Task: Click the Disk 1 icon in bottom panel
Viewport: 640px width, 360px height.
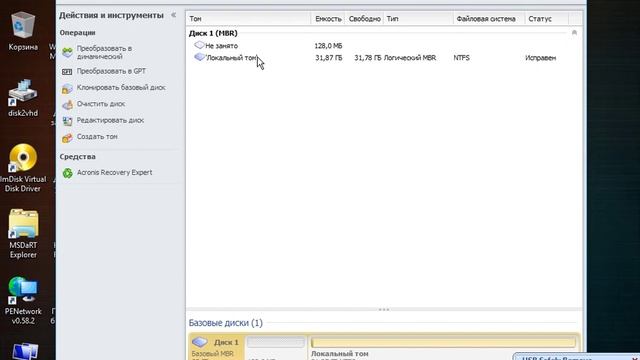Action: coord(200,342)
